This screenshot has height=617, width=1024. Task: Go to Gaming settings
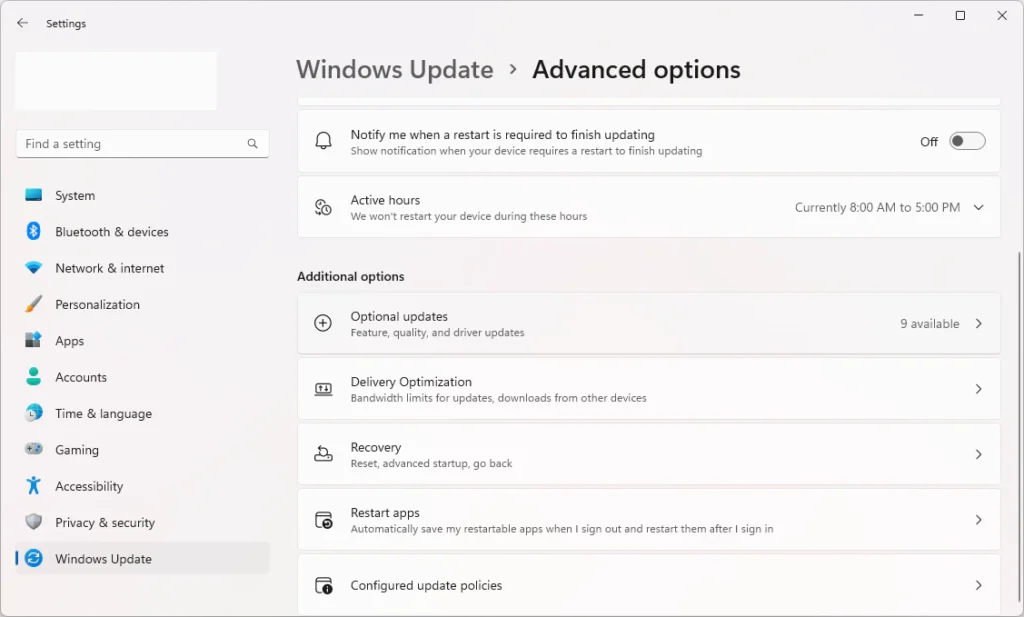(142, 450)
